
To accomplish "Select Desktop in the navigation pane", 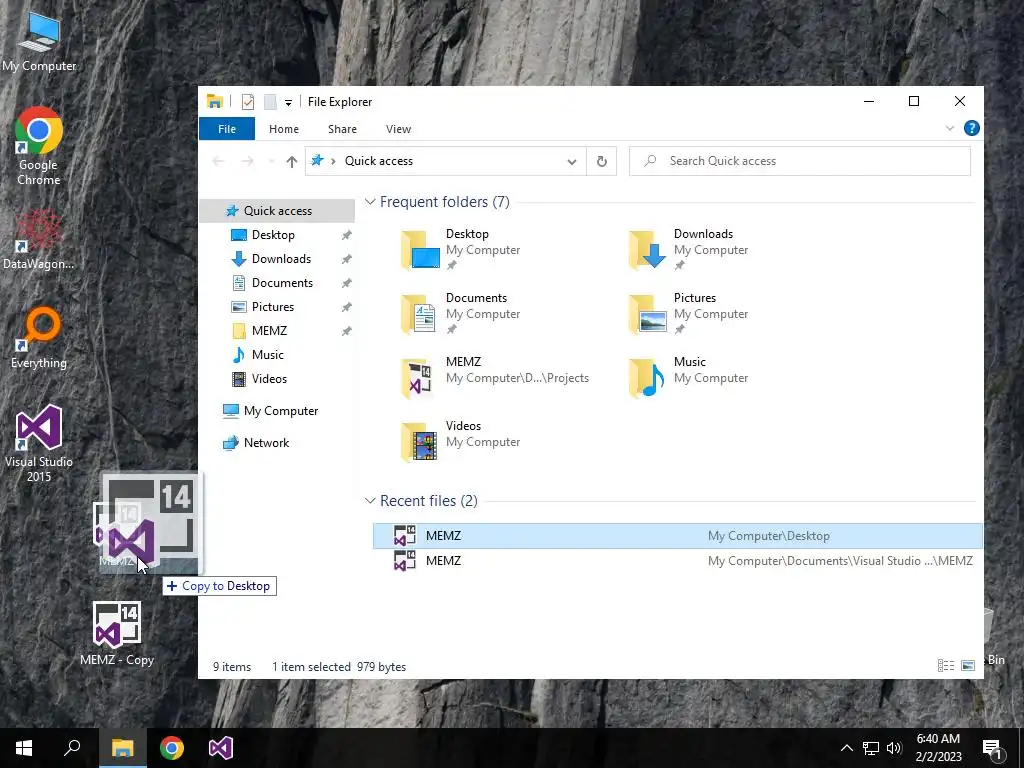I will click(x=273, y=234).
